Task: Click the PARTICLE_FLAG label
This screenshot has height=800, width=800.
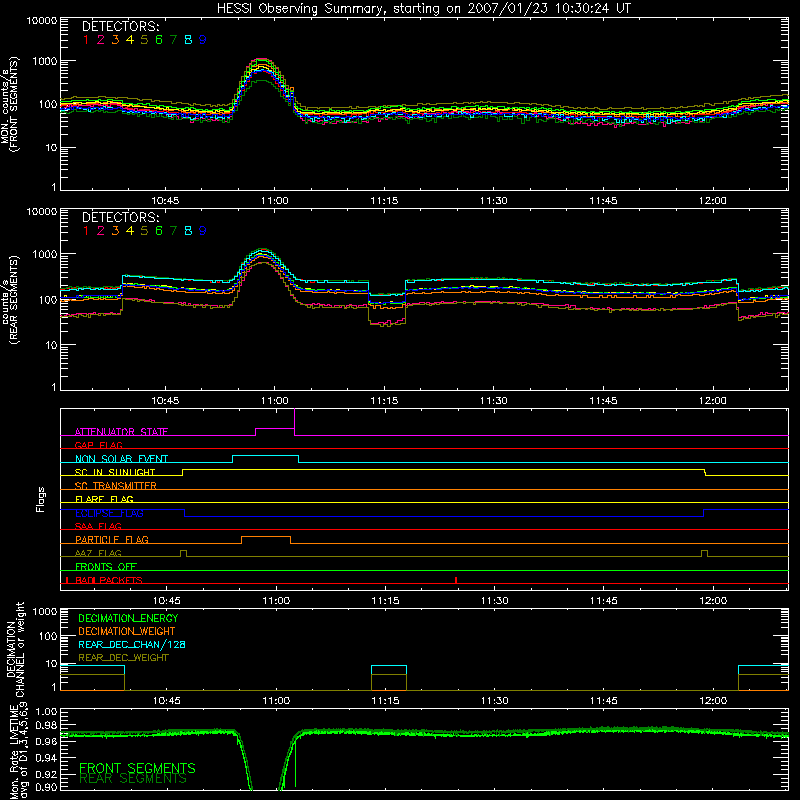Action: tap(112, 540)
